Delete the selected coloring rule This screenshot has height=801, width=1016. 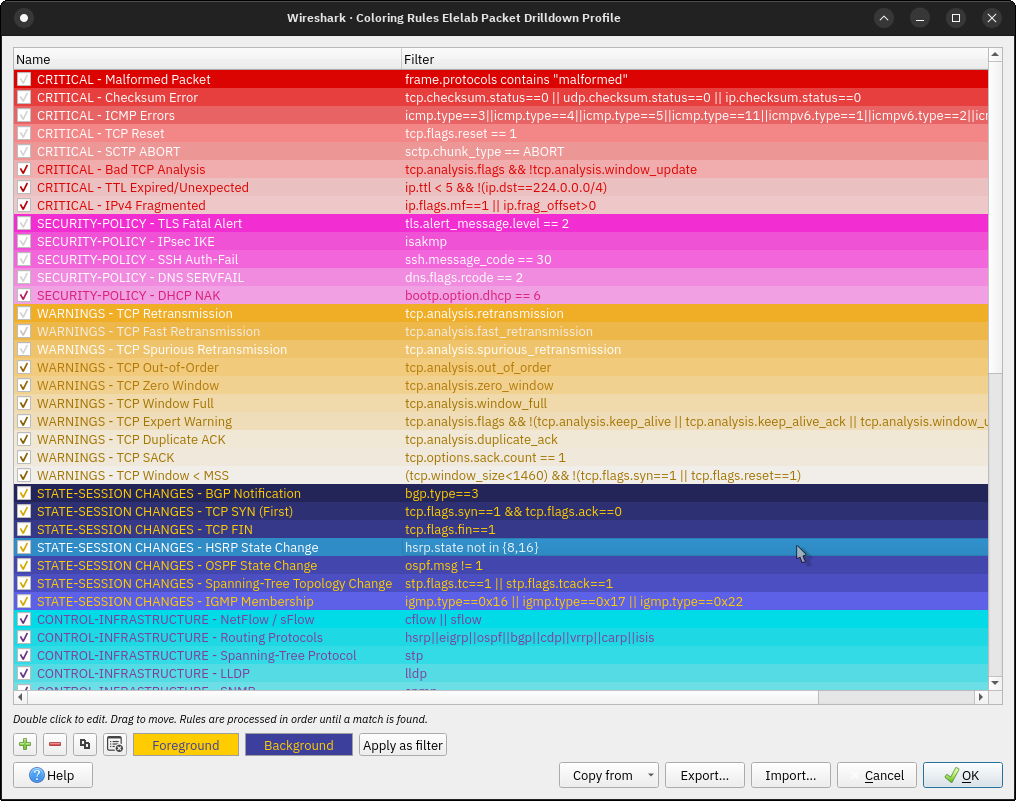click(54, 744)
